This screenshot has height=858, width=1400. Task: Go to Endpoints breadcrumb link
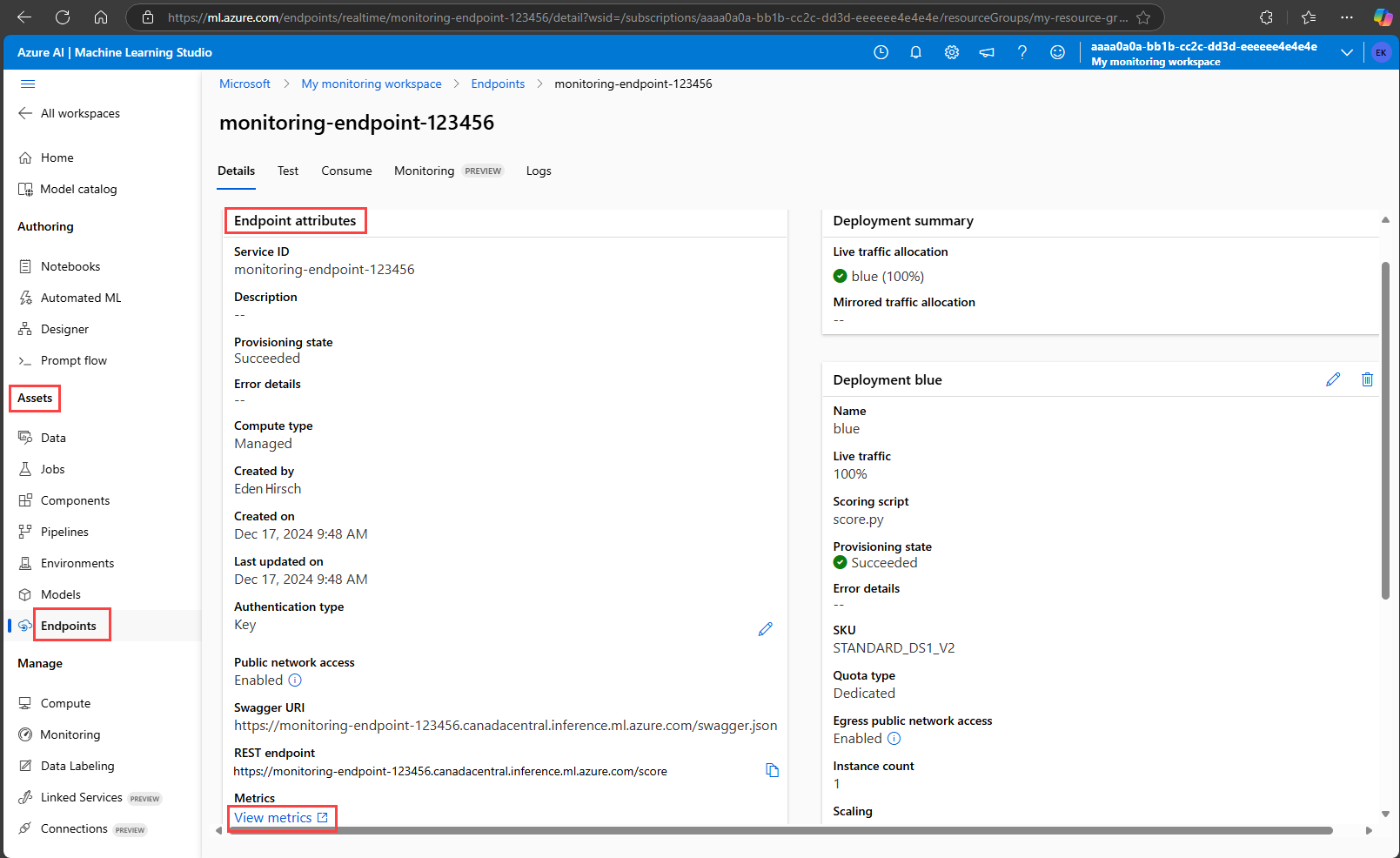tap(498, 84)
